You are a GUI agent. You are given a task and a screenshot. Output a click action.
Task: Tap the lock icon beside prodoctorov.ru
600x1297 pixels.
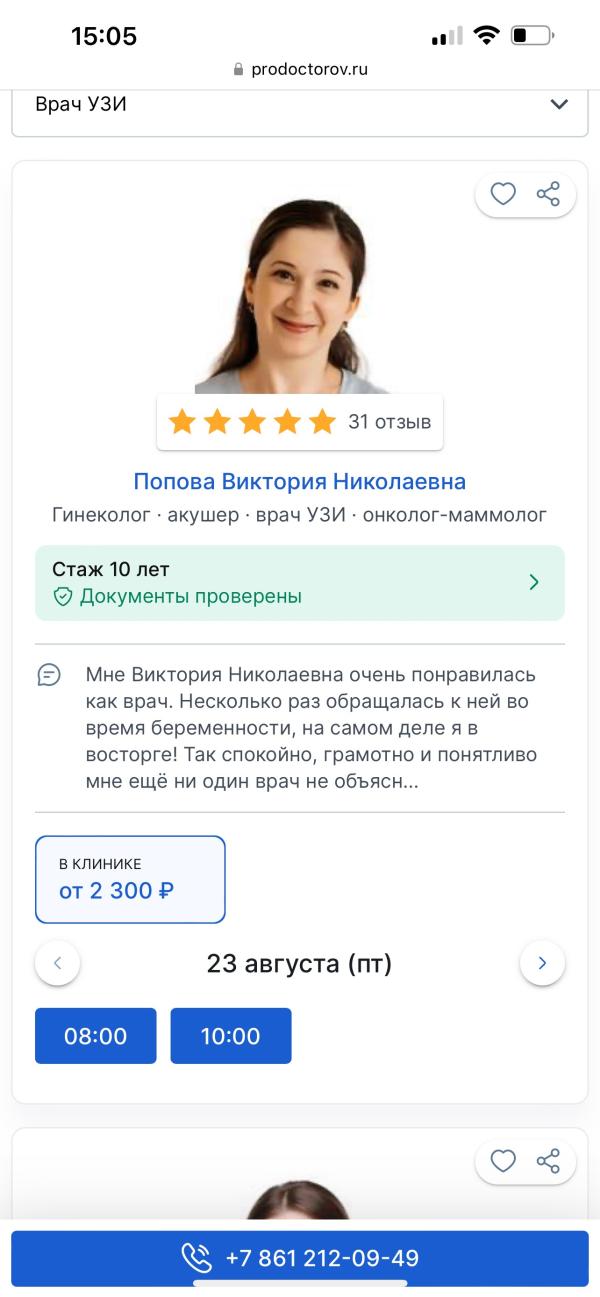coord(238,70)
